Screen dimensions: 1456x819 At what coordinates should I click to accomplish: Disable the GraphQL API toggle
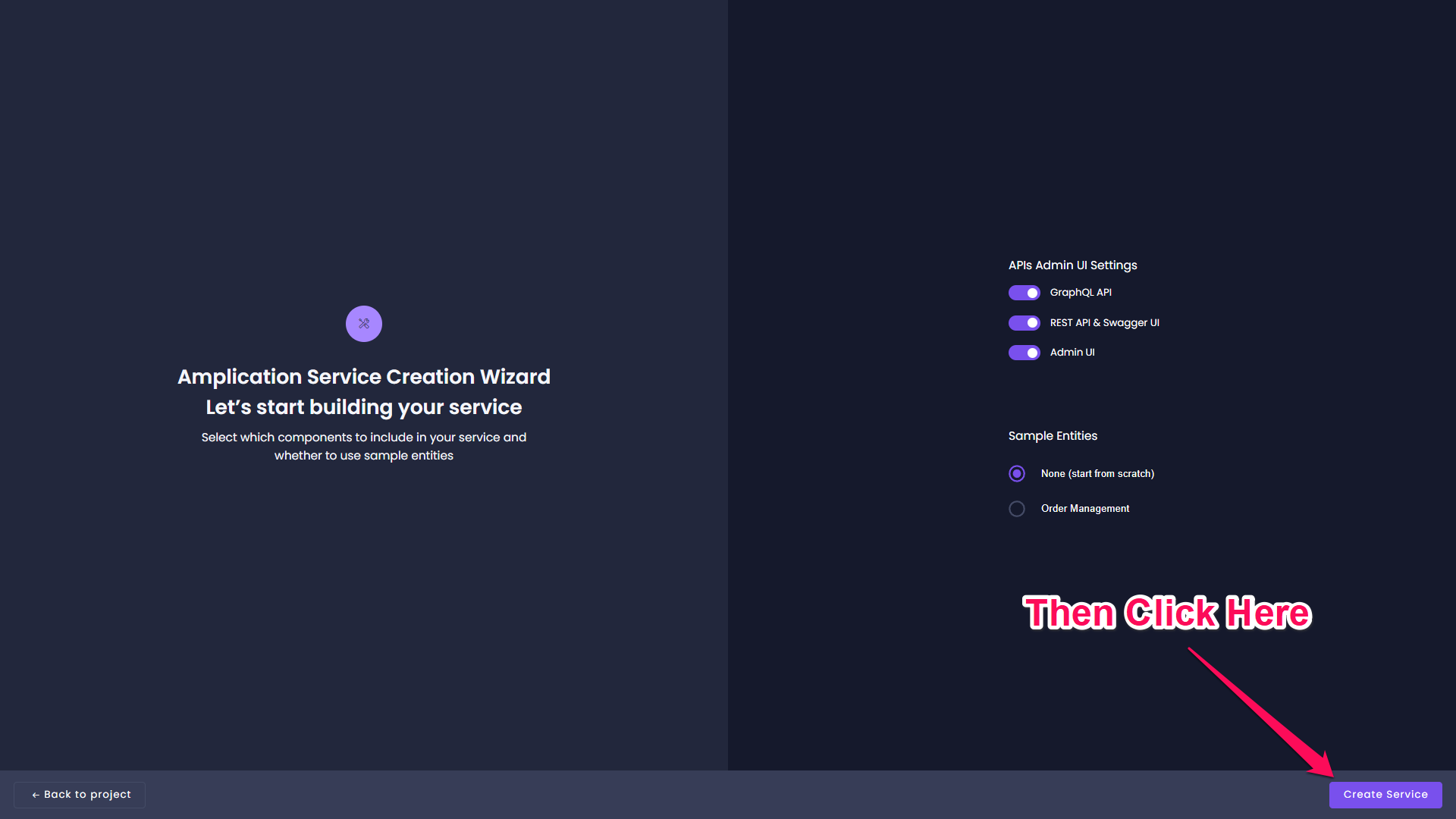pos(1024,293)
